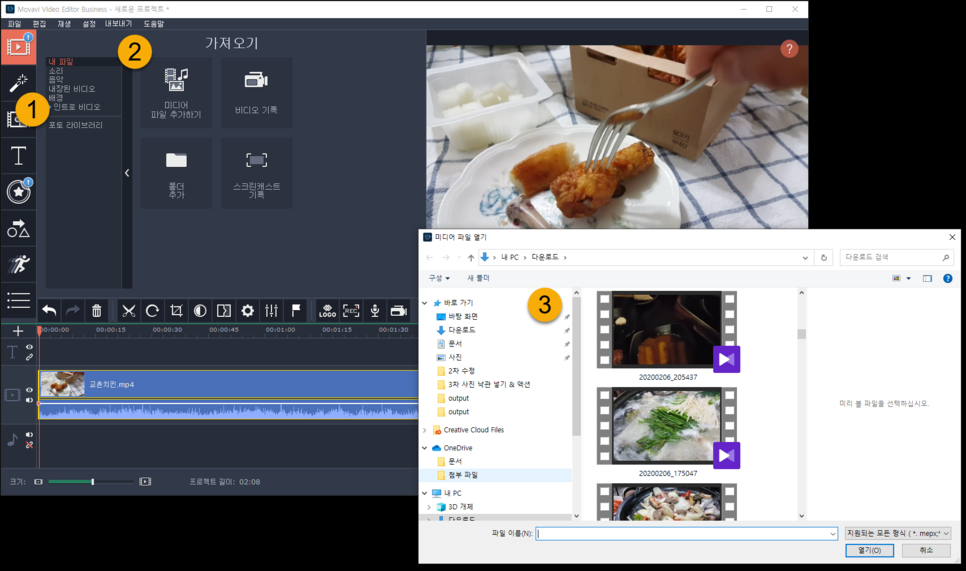The height and width of the screenshot is (571, 966).
Task: Click the zoom-out icon beside 크기
Action: 38,482
